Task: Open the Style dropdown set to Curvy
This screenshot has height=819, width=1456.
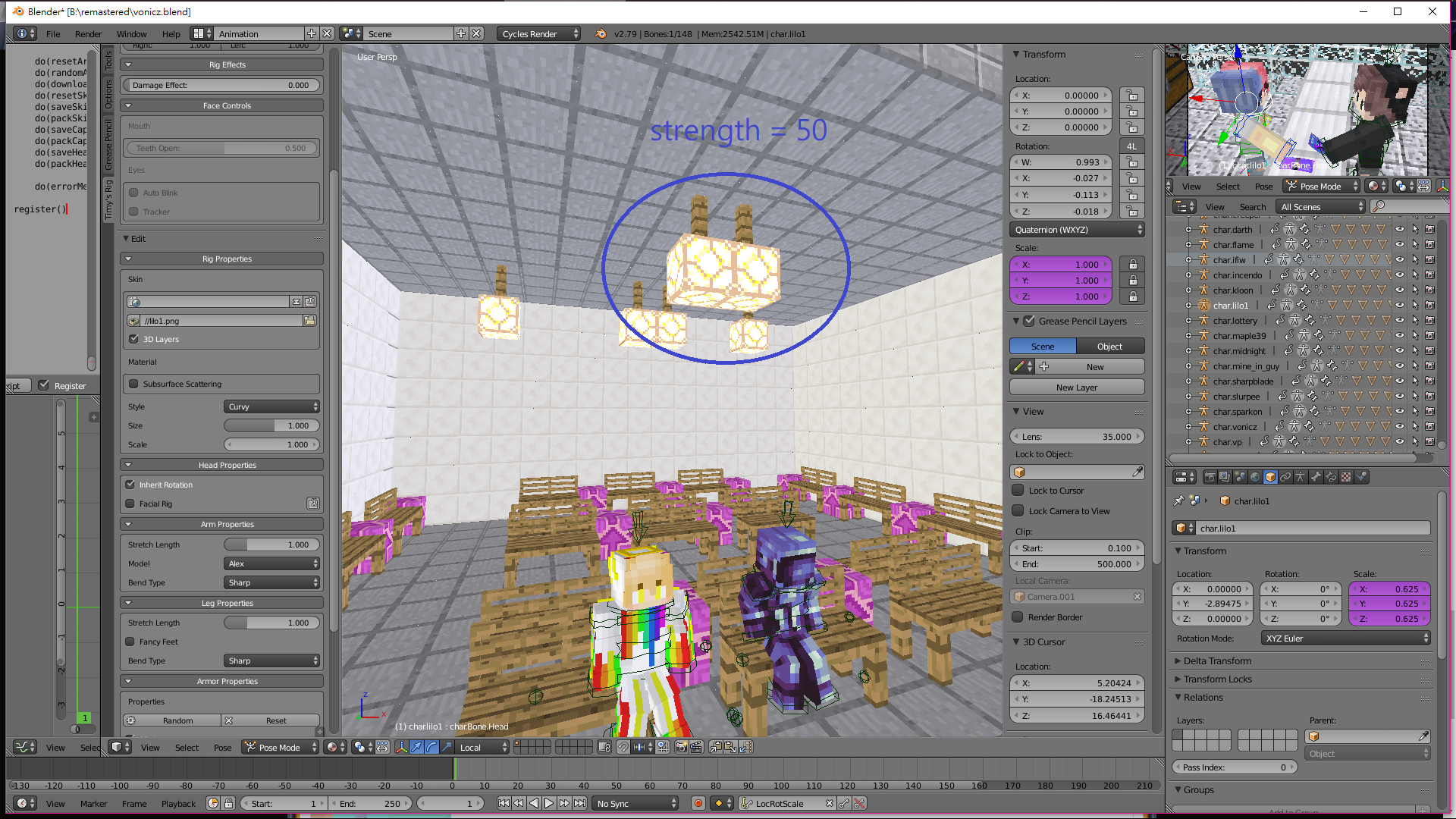Action: click(x=272, y=406)
